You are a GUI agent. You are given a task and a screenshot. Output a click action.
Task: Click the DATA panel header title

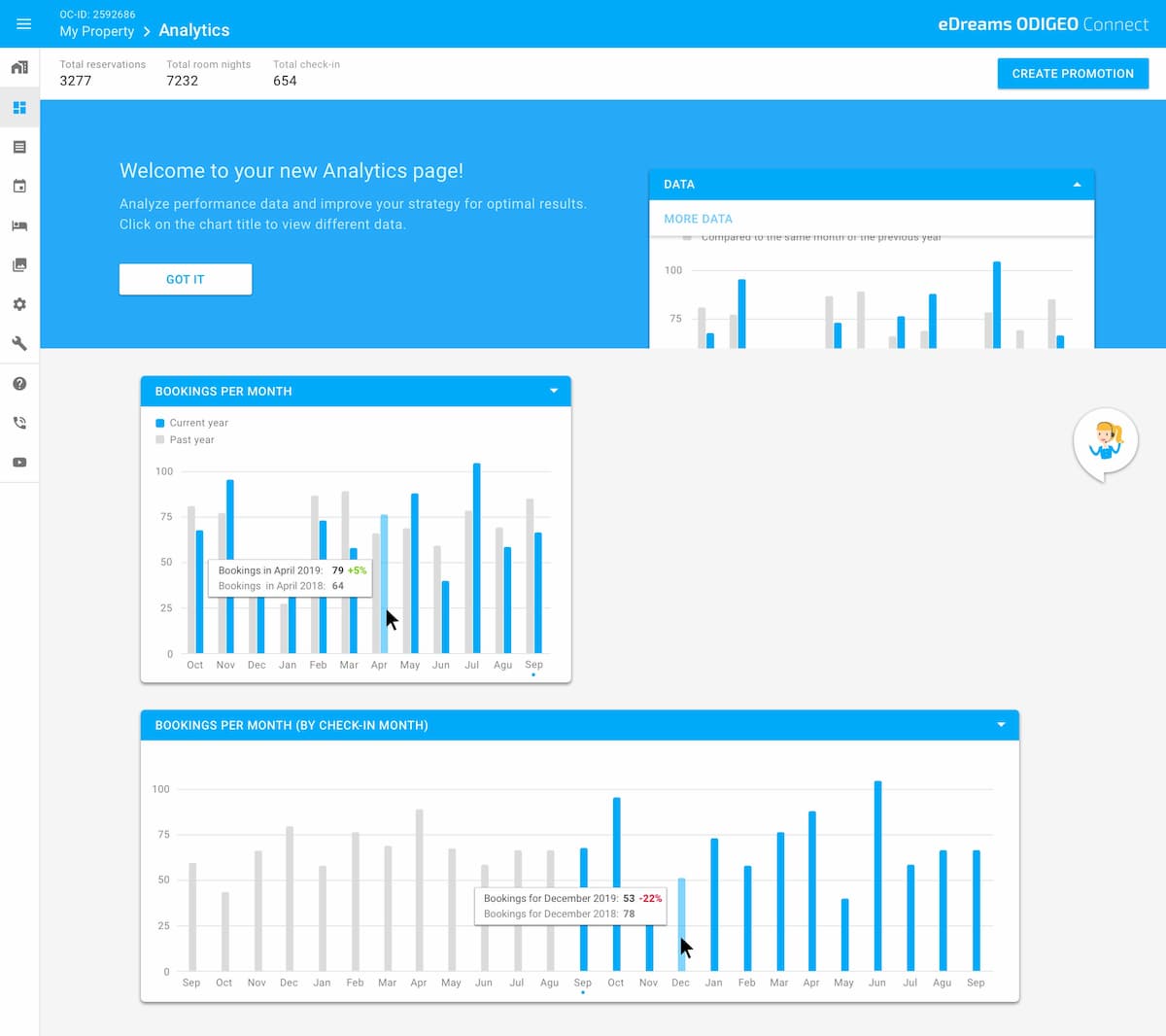point(679,184)
